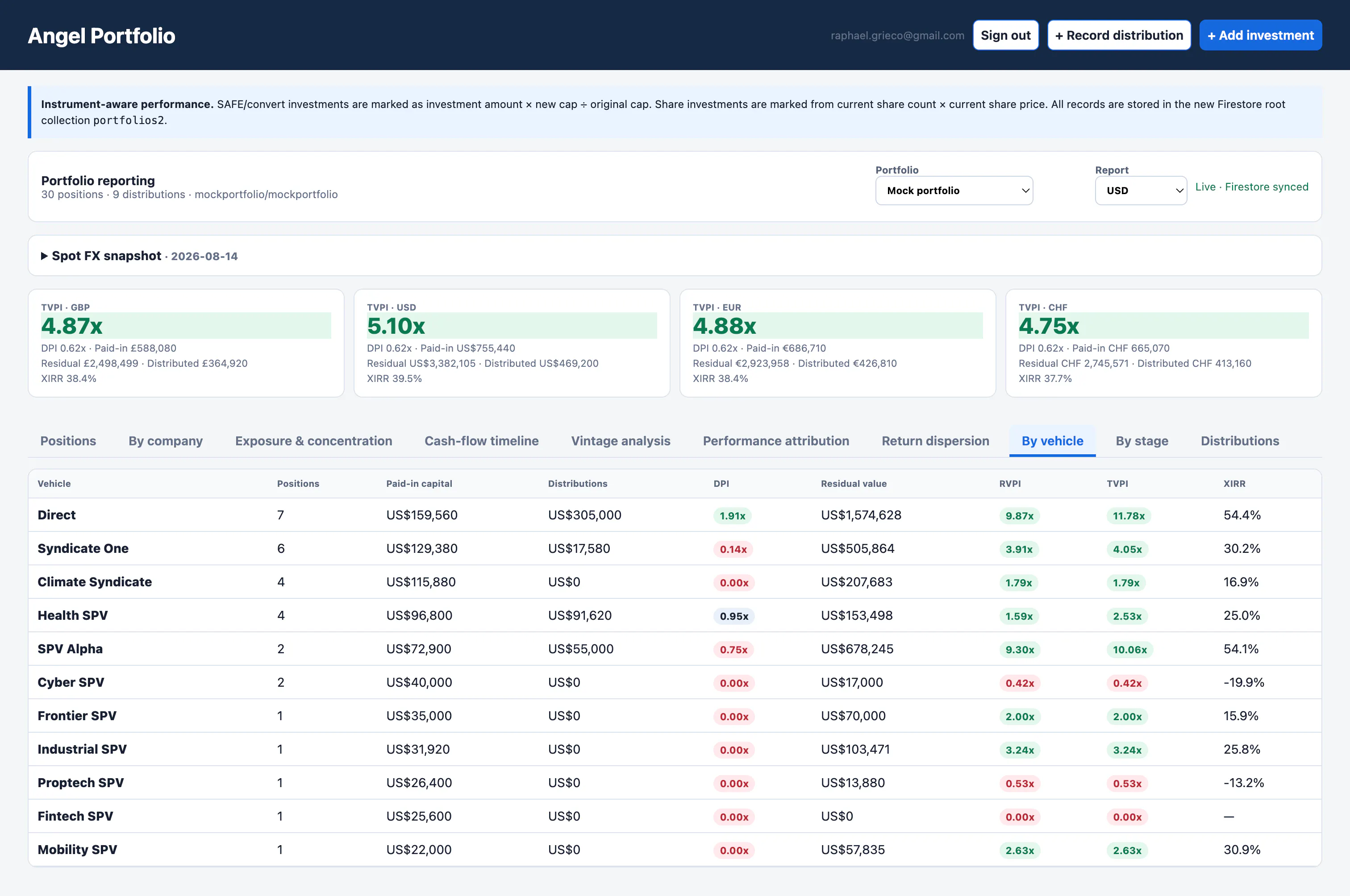Click Direct's residual value US$1,574,628
This screenshot has height=896, width=1350.
[861, 515]
